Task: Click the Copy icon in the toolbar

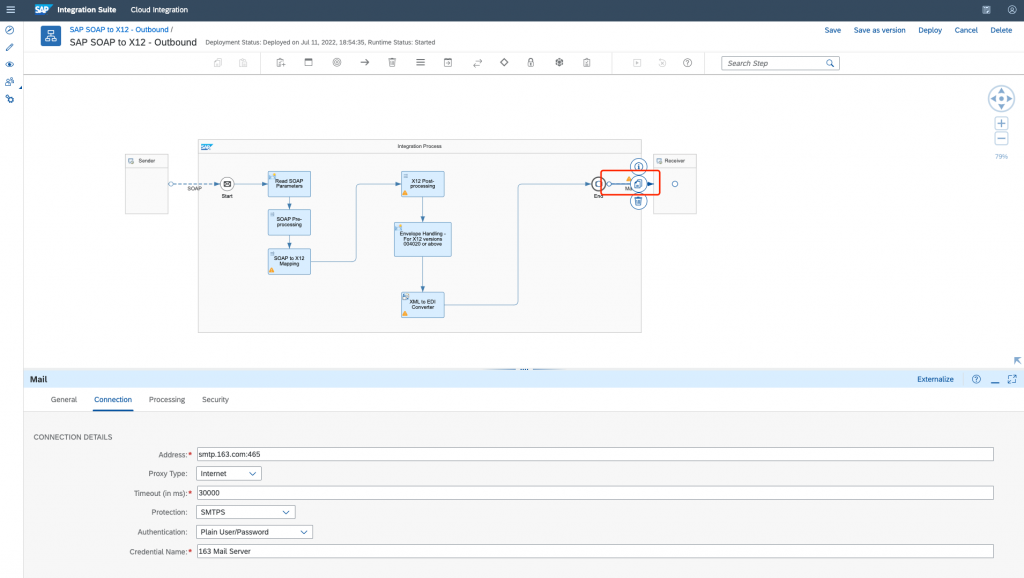Action: click(218, 63)
